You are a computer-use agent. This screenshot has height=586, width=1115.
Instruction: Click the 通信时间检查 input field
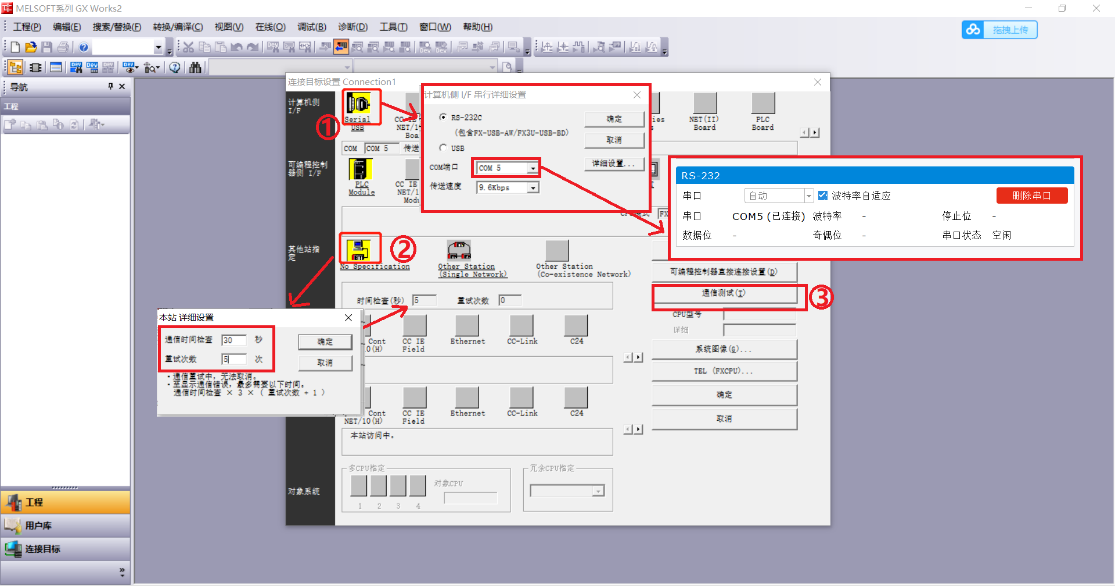pyautogui.click(x=233, y=340)
